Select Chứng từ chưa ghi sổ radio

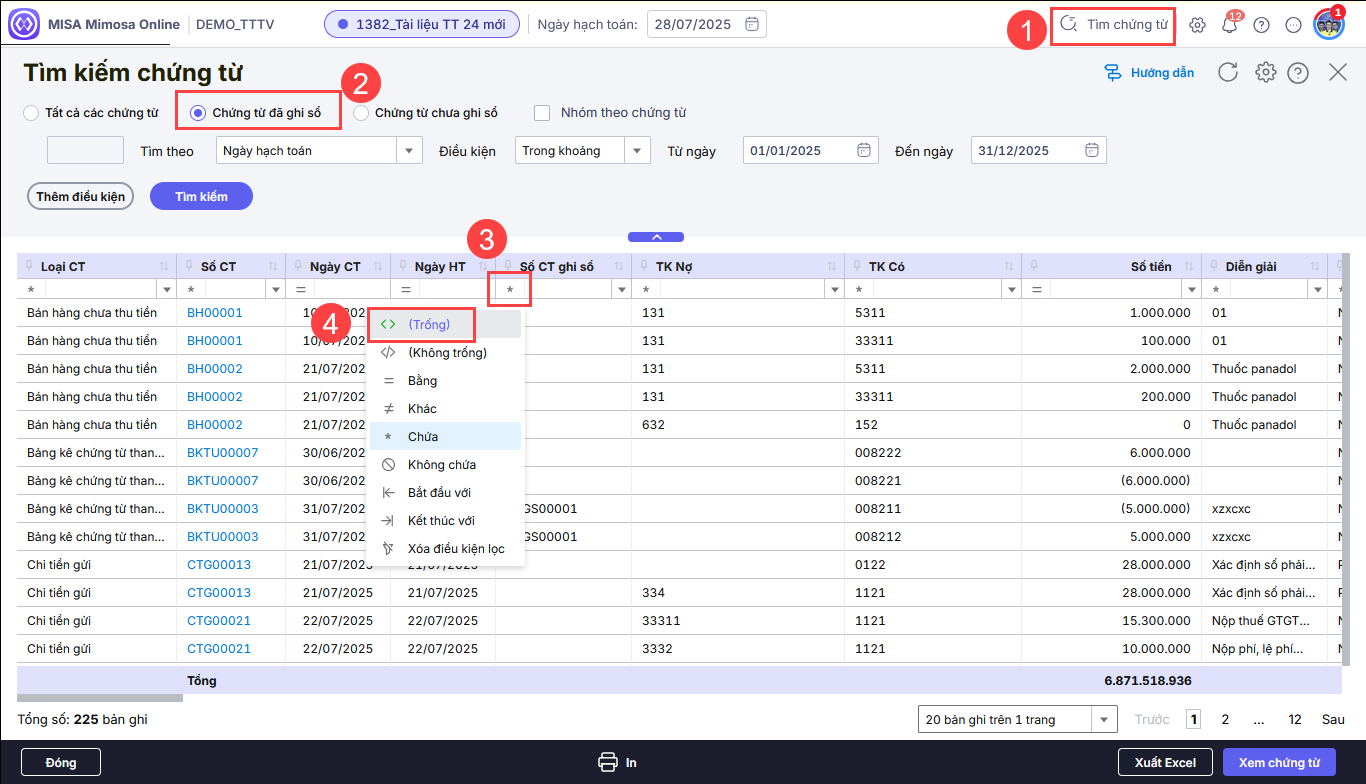point(361,113)
